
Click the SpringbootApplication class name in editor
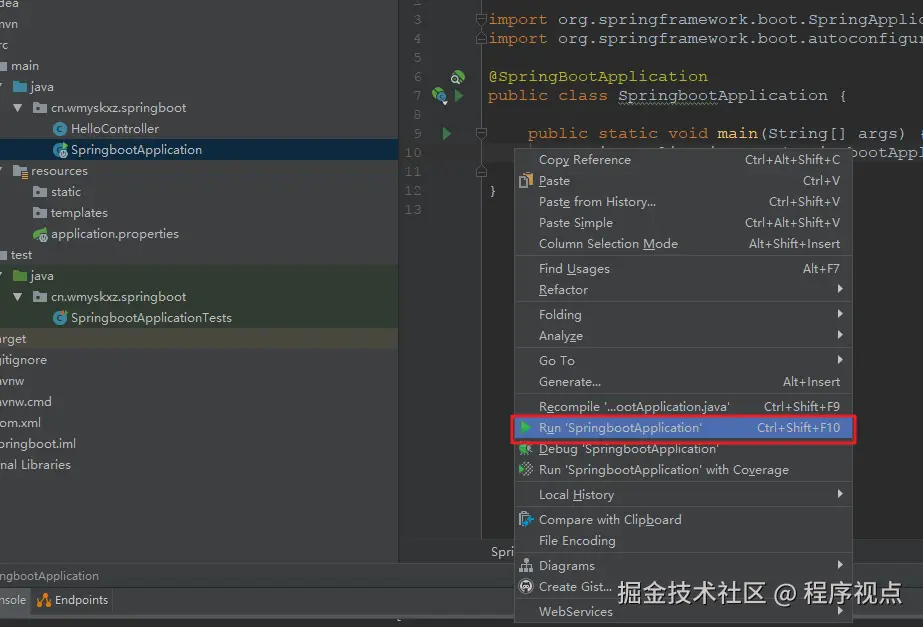tap(723, 95)
